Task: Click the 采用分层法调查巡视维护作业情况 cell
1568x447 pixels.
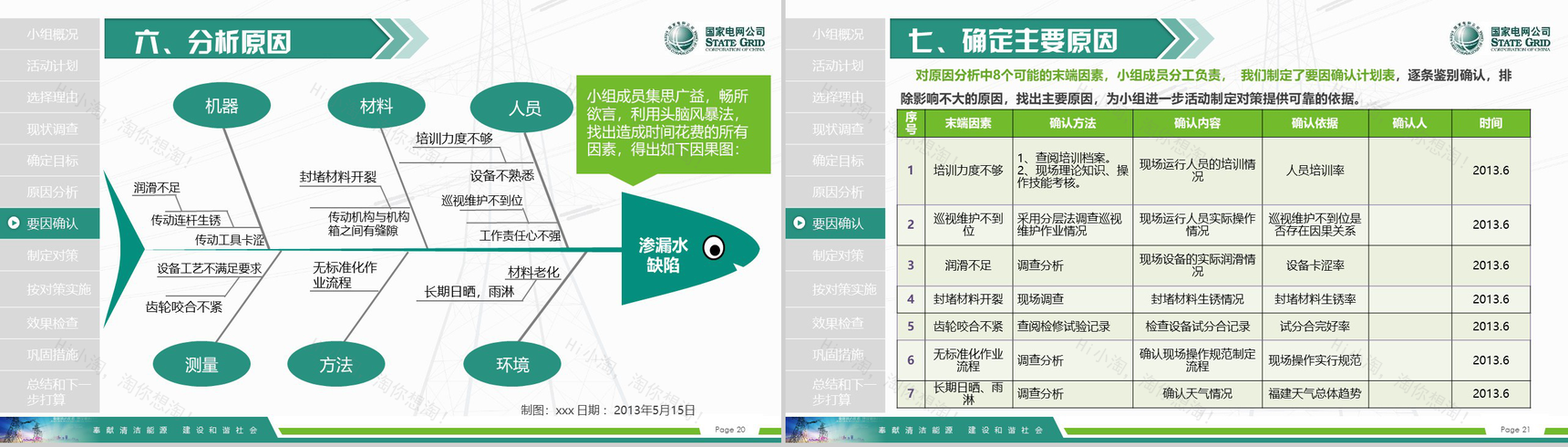Action: tap(1073, 224)
